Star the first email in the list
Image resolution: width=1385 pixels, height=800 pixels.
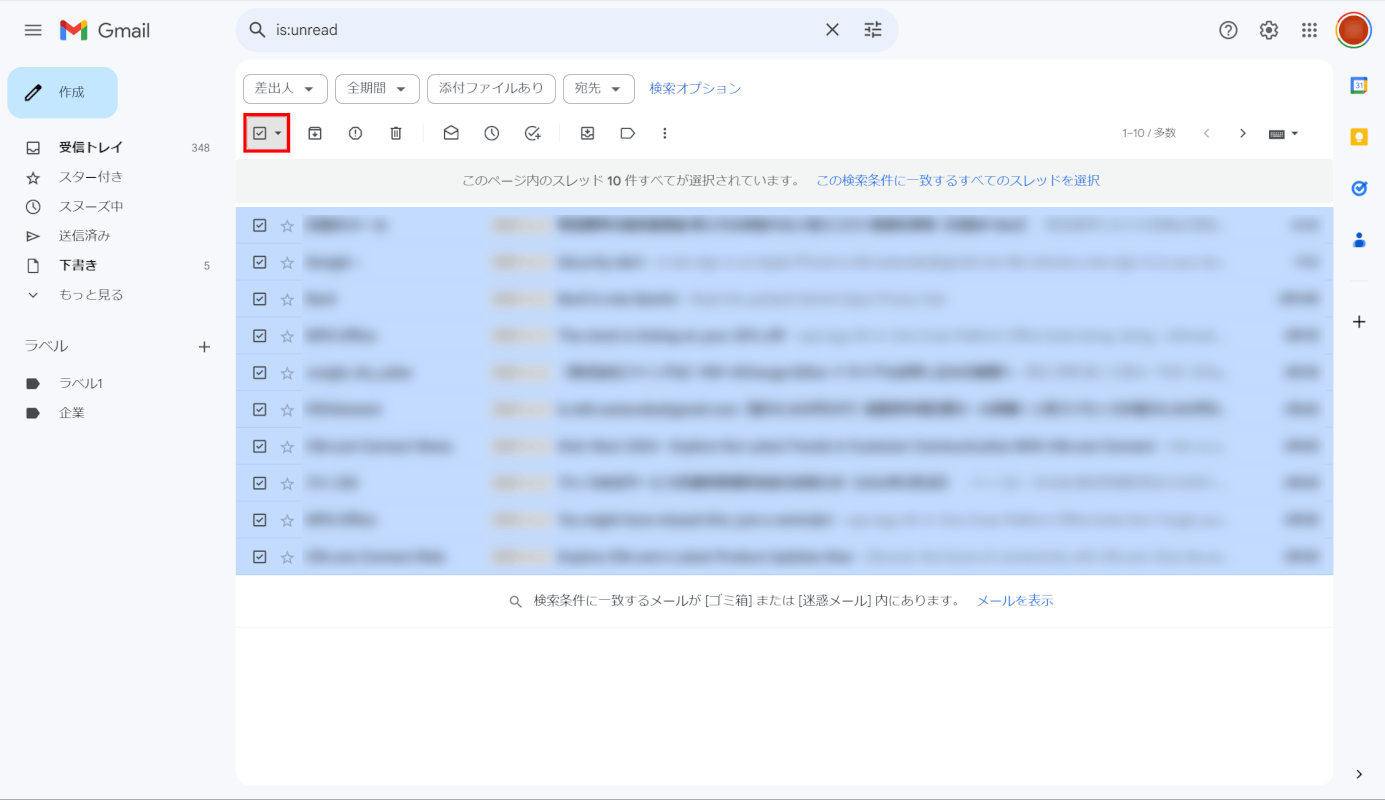(x=287, y=226)
